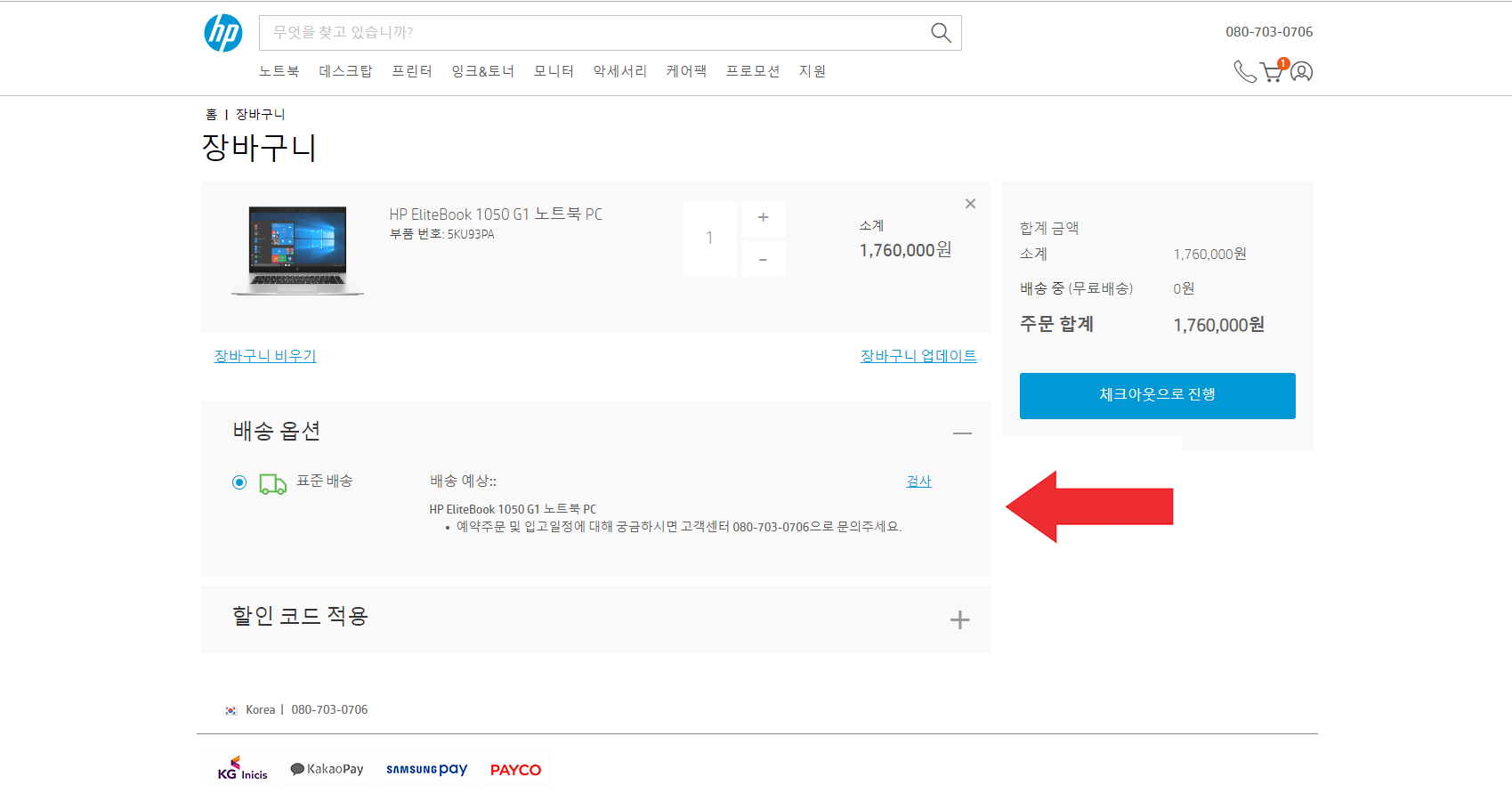Image resolution: width=1512 pixels, height=801 pixels.
Task: Click the EliteBook laptop thumbnail
Action: [297, 250]
